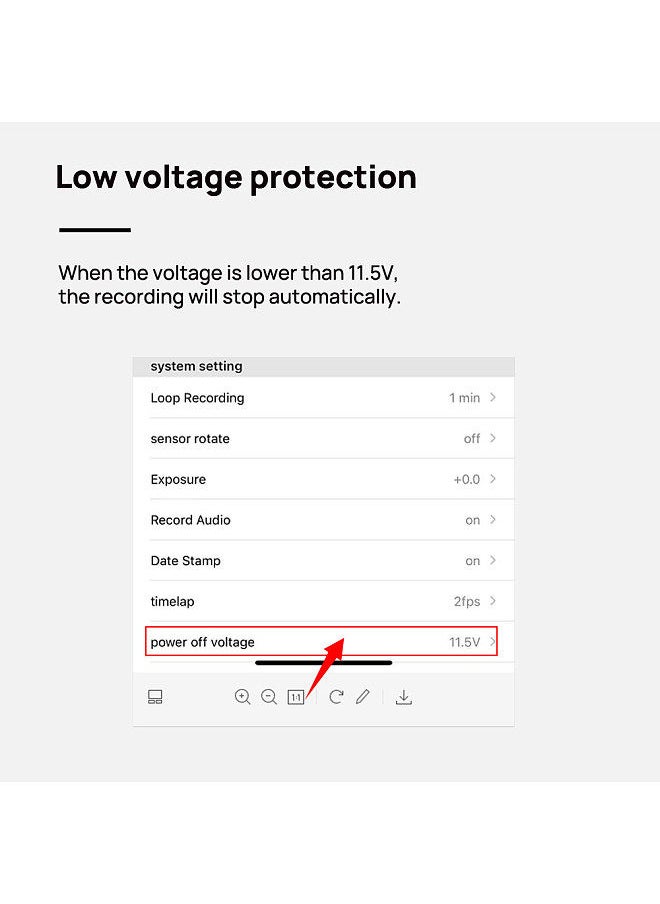Expand the Loop Recording chevron

493,397
